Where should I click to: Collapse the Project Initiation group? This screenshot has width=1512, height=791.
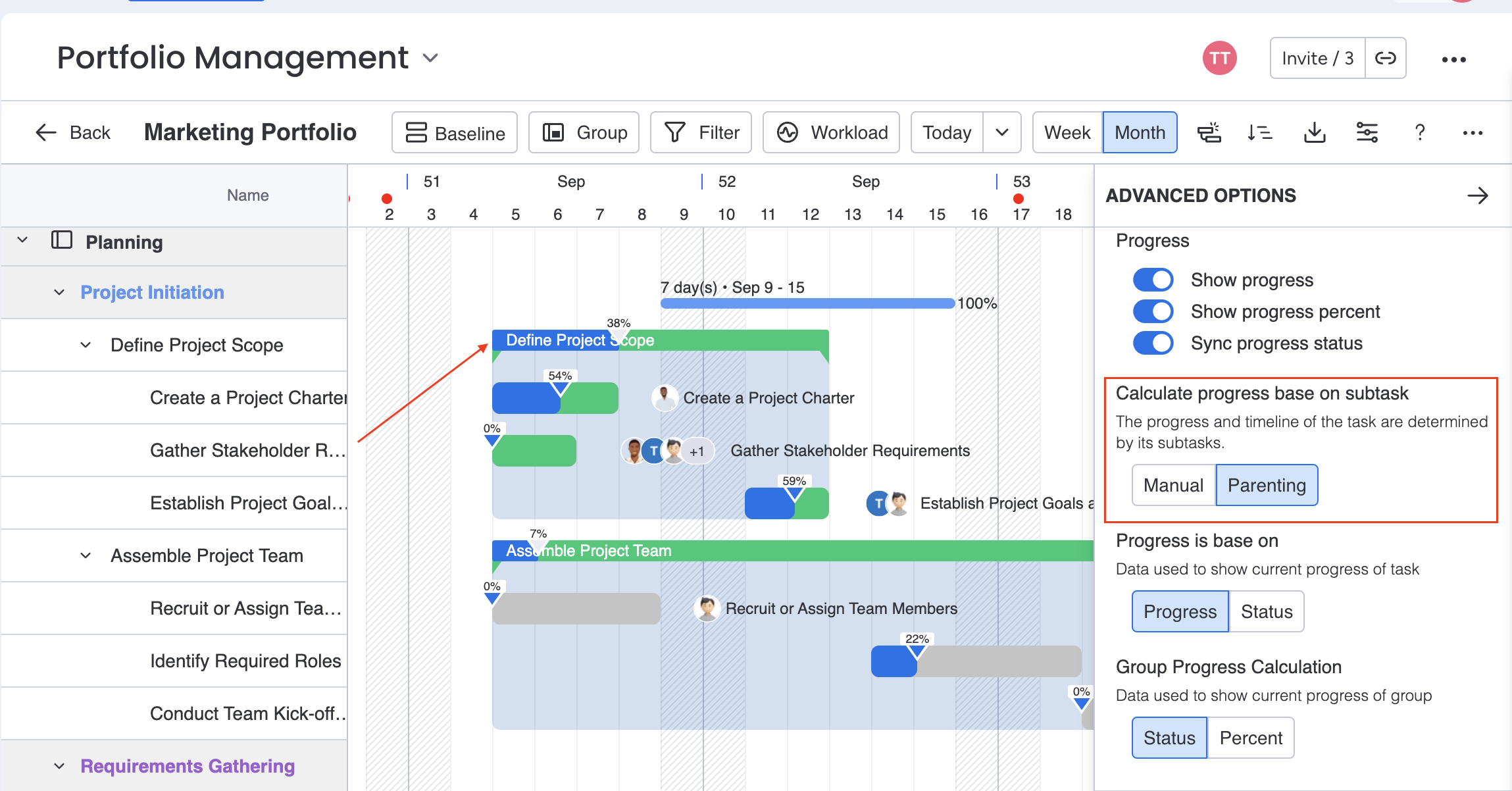59,292
